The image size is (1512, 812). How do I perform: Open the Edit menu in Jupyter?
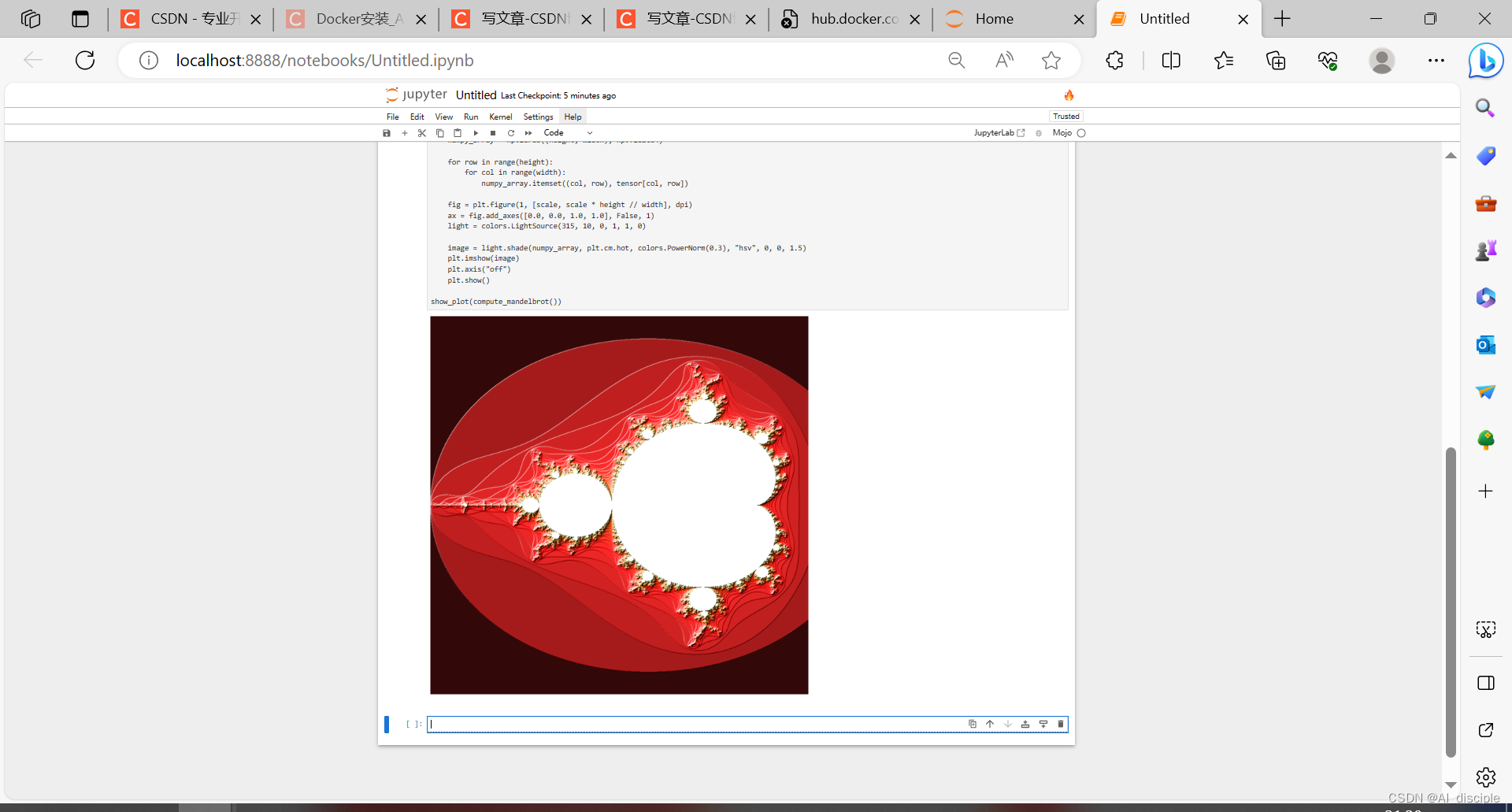point(417,117)
